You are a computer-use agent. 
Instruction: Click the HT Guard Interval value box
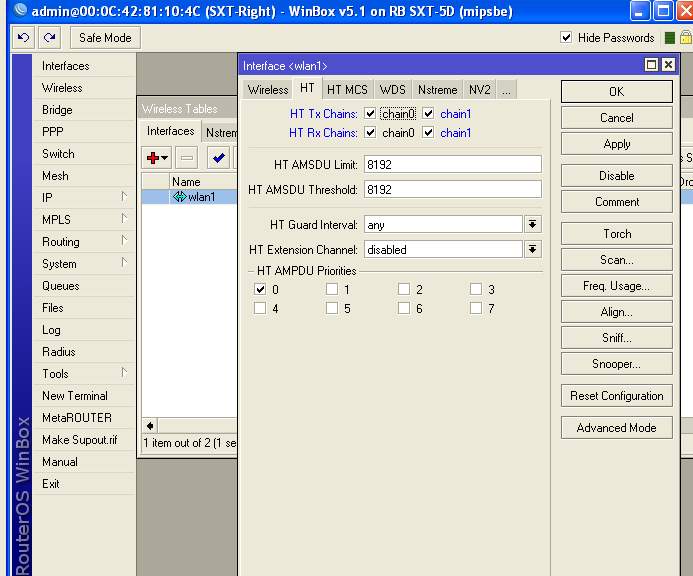[443, 225]
